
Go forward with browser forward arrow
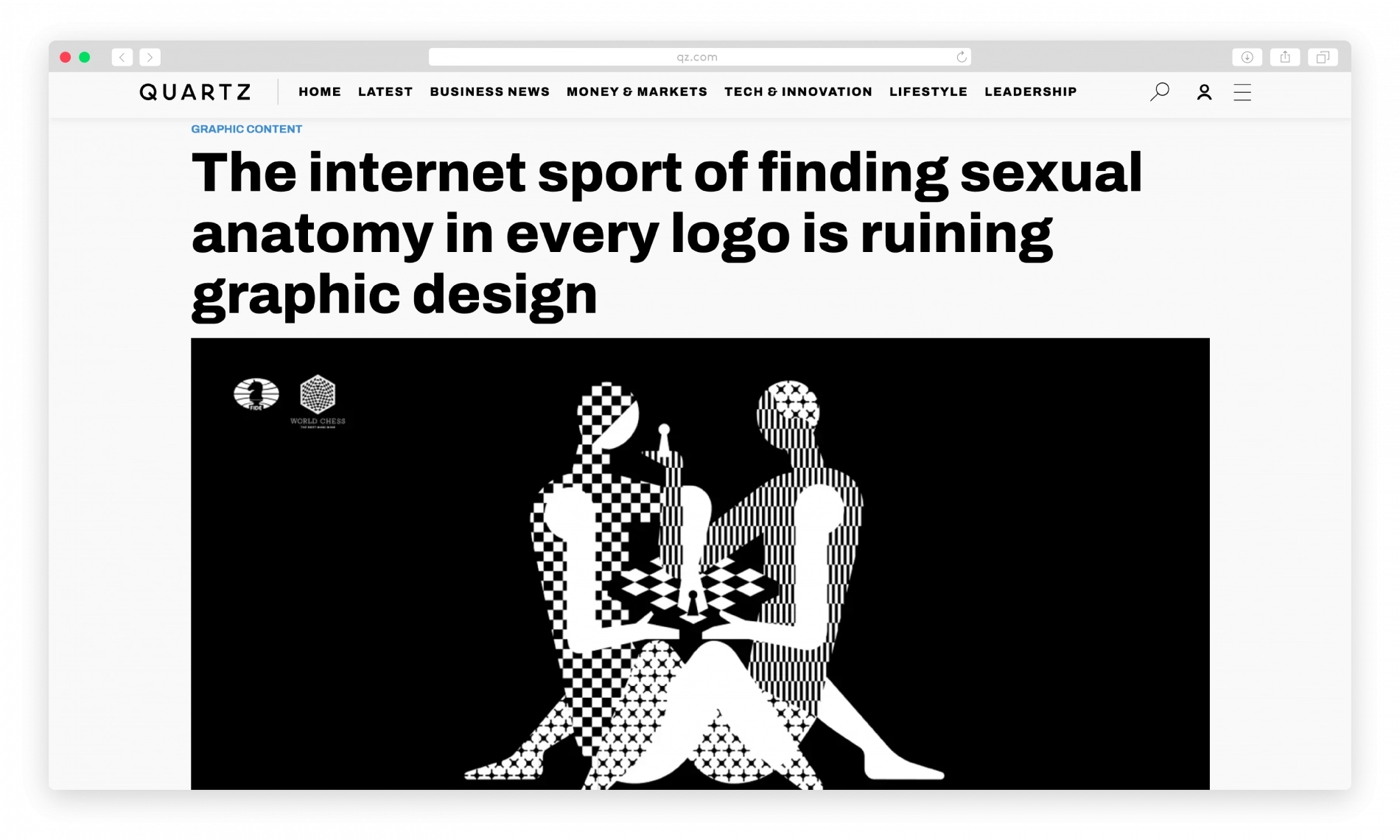tap(150, 57)
